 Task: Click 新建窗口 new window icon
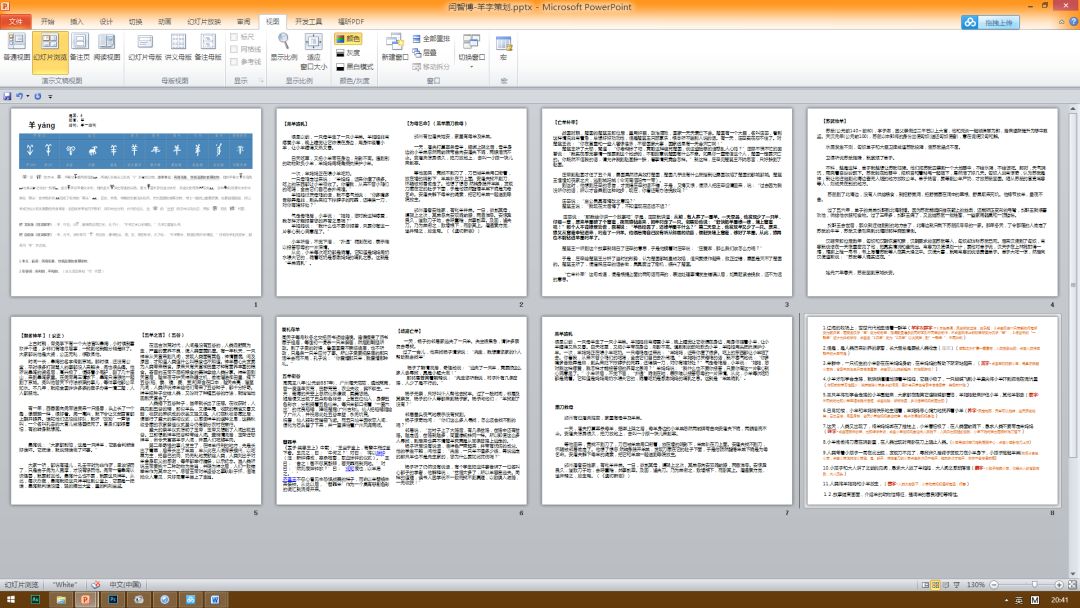(391, 47)
